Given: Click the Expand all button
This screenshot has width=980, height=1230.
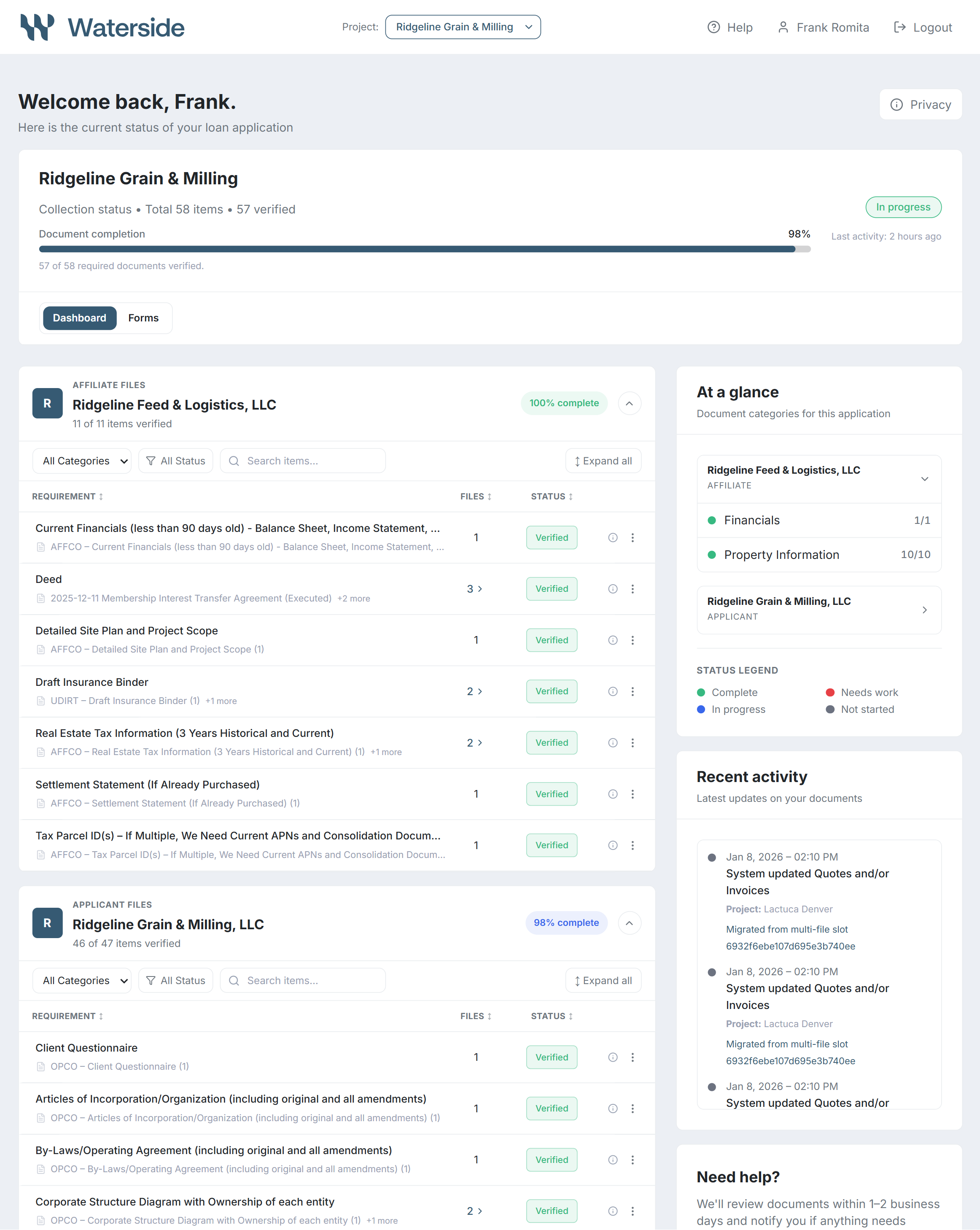Looking at the screenshot, I should [x=603, y=460].
